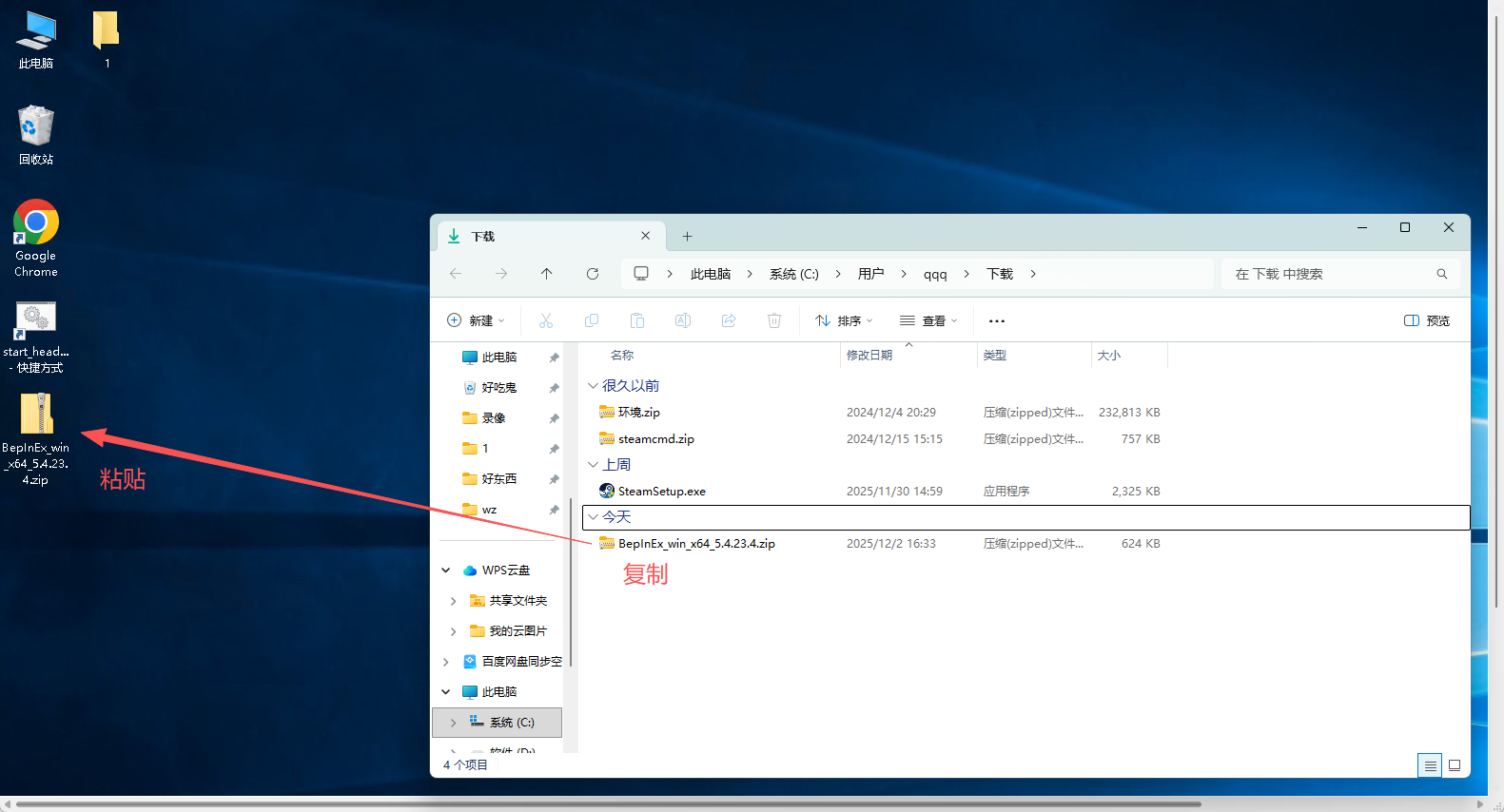The height and width of the screenshot is (812, 1504).
Task: Click the Delete trash icon in toolbar
Action: (x=774, y=321)
